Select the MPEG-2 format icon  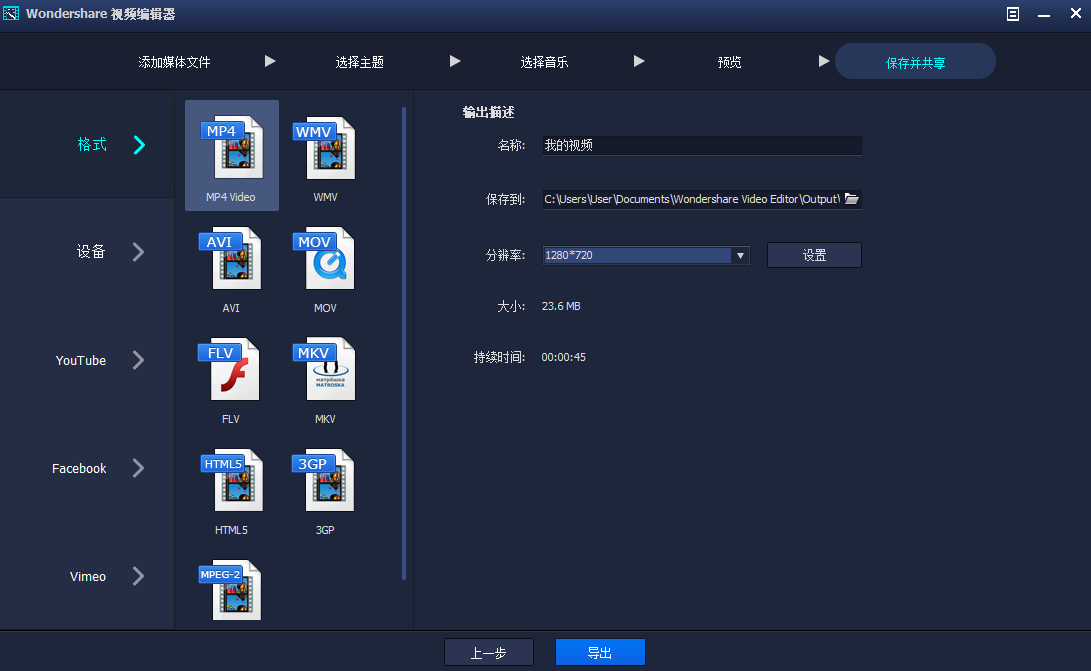230,590
